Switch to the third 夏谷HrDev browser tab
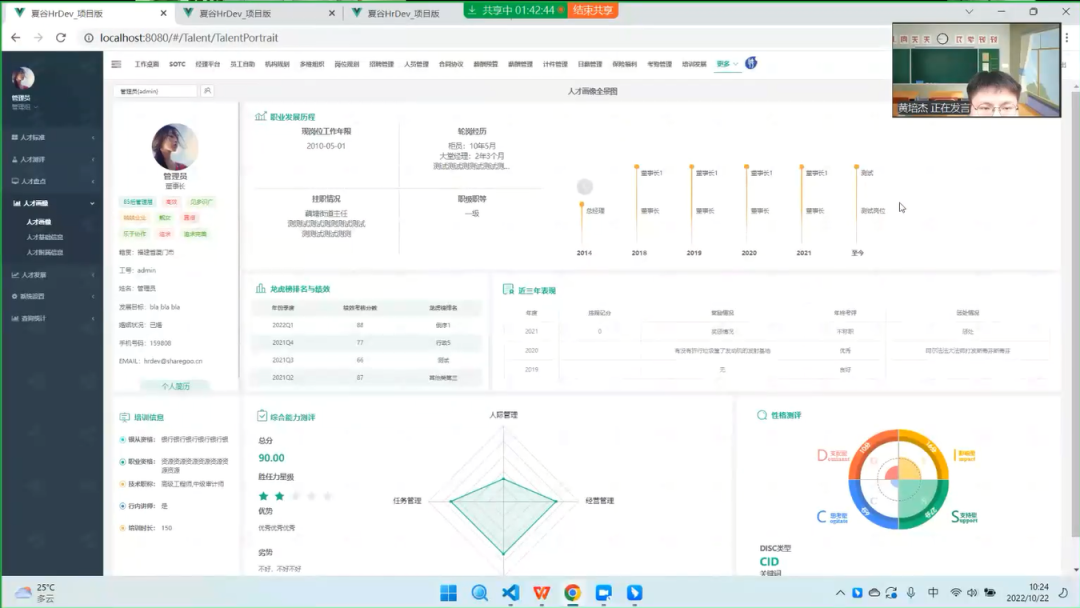 point(404,13)
